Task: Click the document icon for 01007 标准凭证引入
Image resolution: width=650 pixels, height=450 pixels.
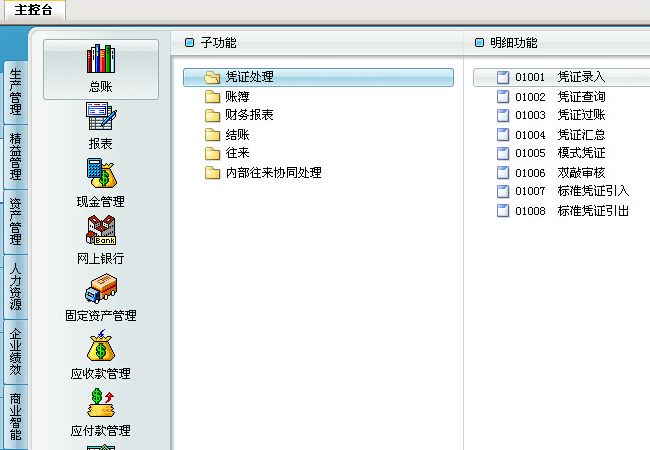Action: pyautogui.click(x=503, y=191)
